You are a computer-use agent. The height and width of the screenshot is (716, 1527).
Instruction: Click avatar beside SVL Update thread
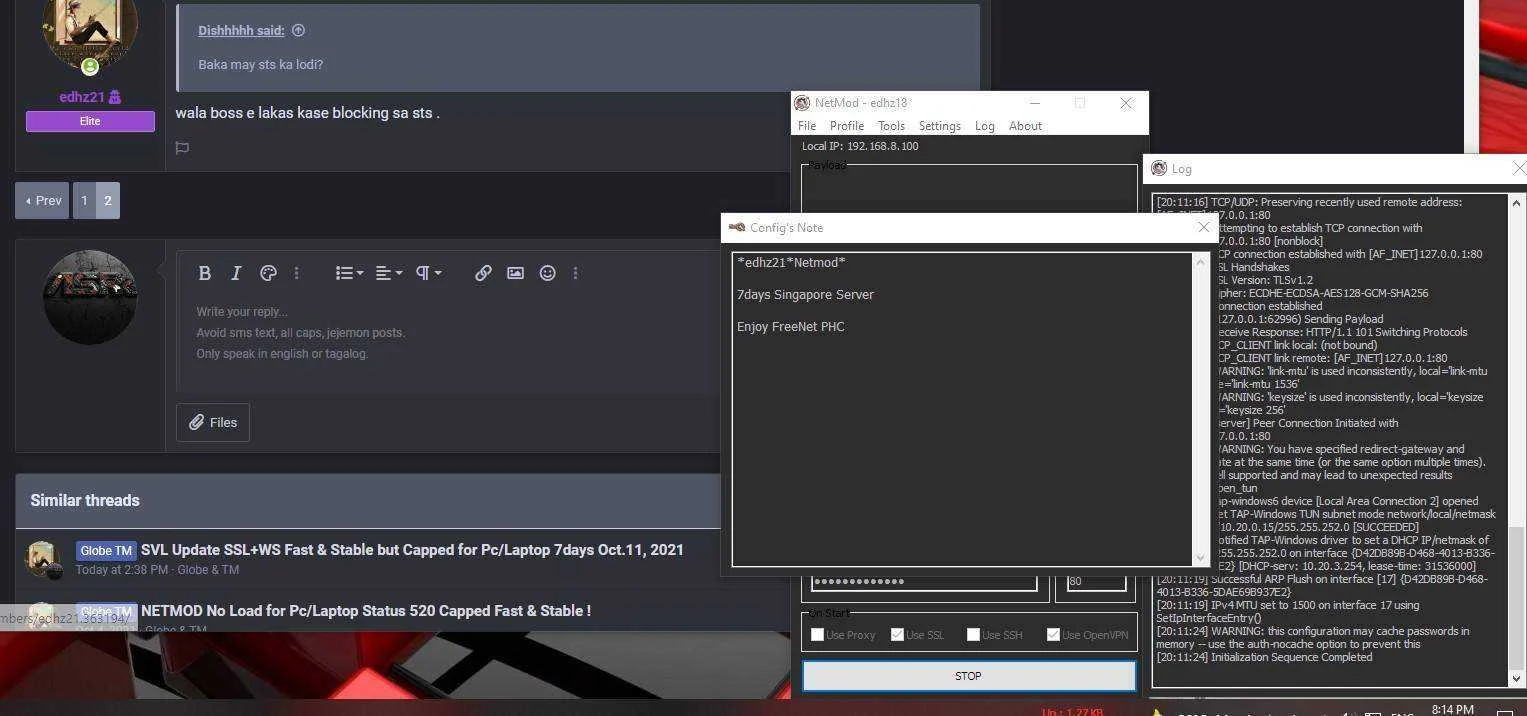coord(42,559)
